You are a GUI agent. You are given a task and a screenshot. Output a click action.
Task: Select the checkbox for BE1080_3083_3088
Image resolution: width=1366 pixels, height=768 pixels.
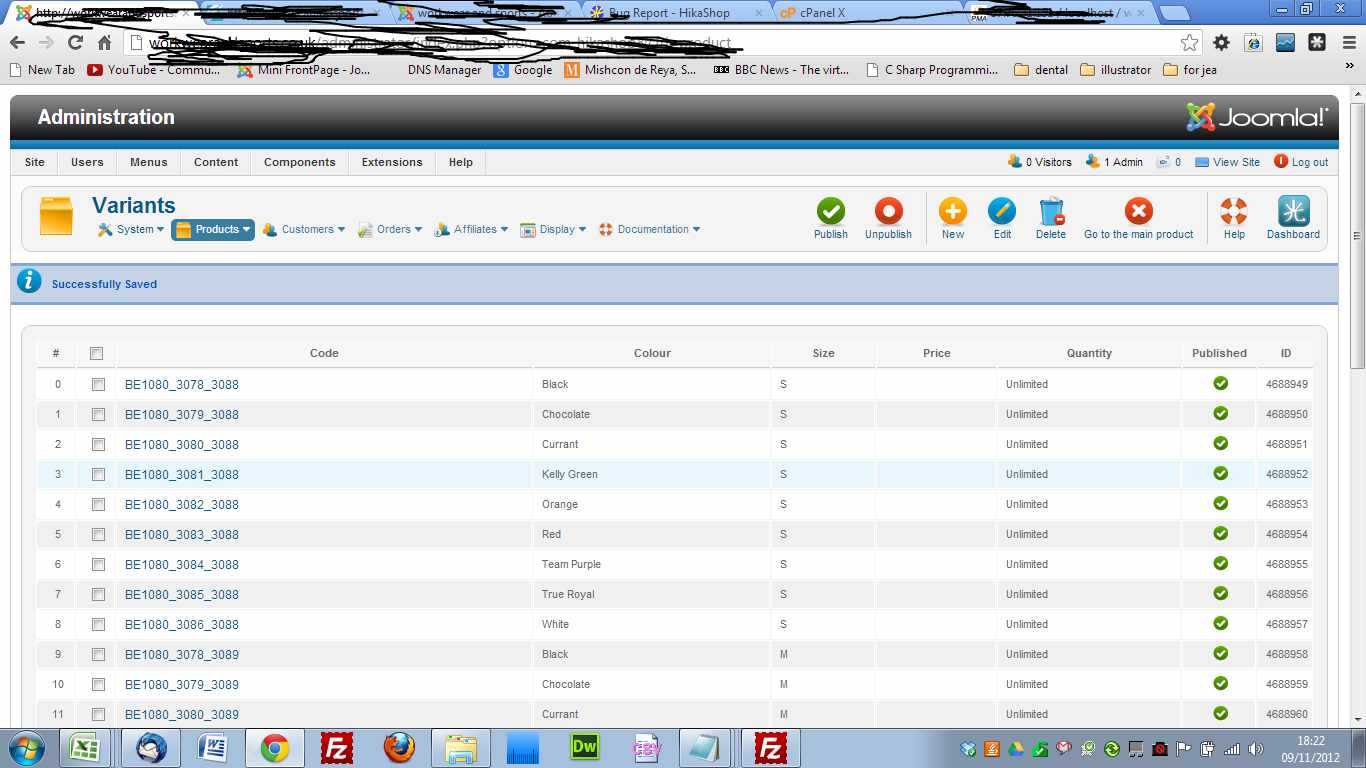98,534
